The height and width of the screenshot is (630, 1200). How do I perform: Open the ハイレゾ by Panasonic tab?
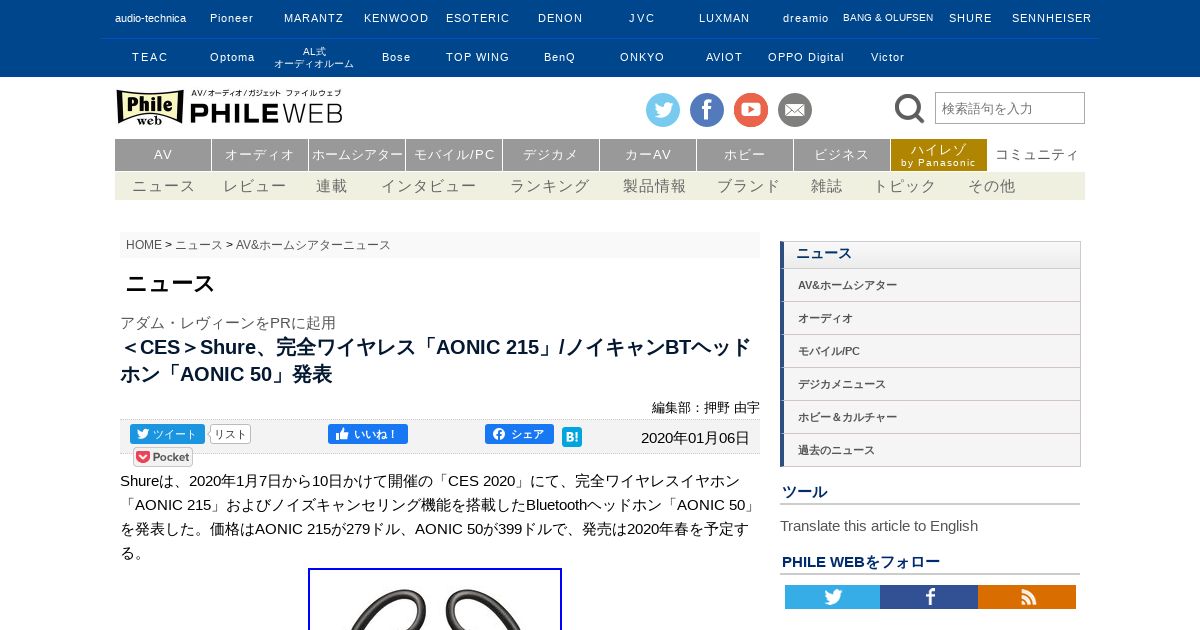(939, 155)
